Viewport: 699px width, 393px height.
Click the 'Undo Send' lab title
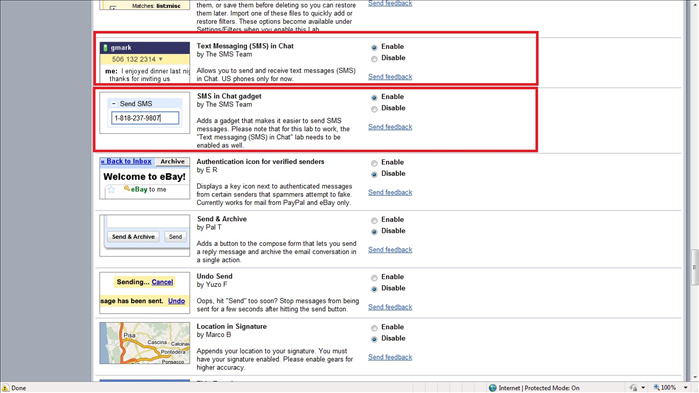click(x=214, y=276)
